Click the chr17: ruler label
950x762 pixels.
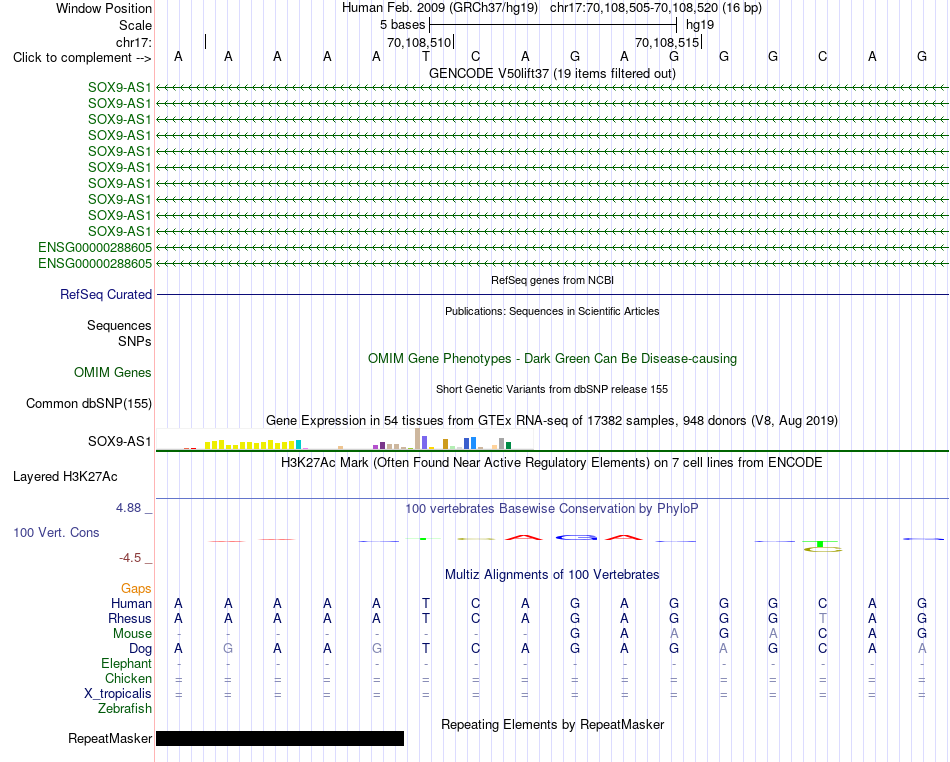pyautogui.click(x=134, y=42)
